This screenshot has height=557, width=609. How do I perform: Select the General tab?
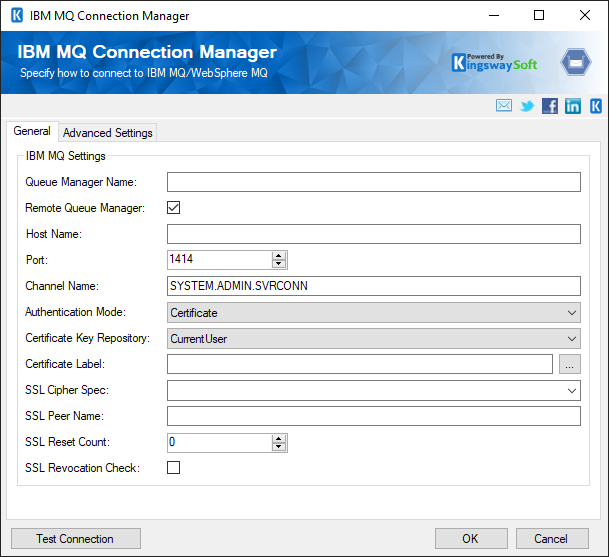(x=32, y=131)
